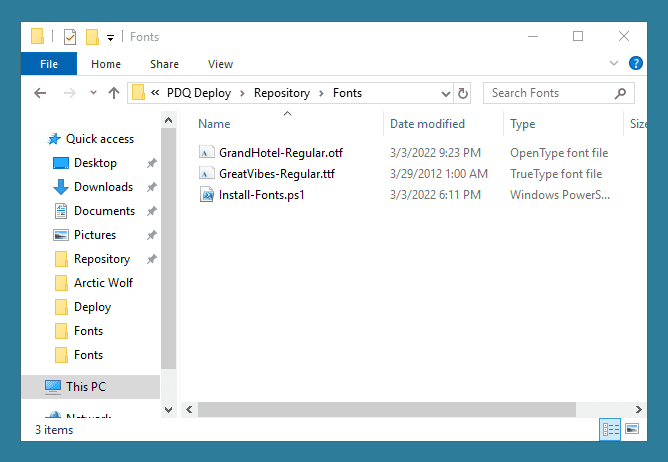Select the Install-Fonts.ps1 script
The width and height of the screenshot is (668, 462).
(x=262, y=195)
